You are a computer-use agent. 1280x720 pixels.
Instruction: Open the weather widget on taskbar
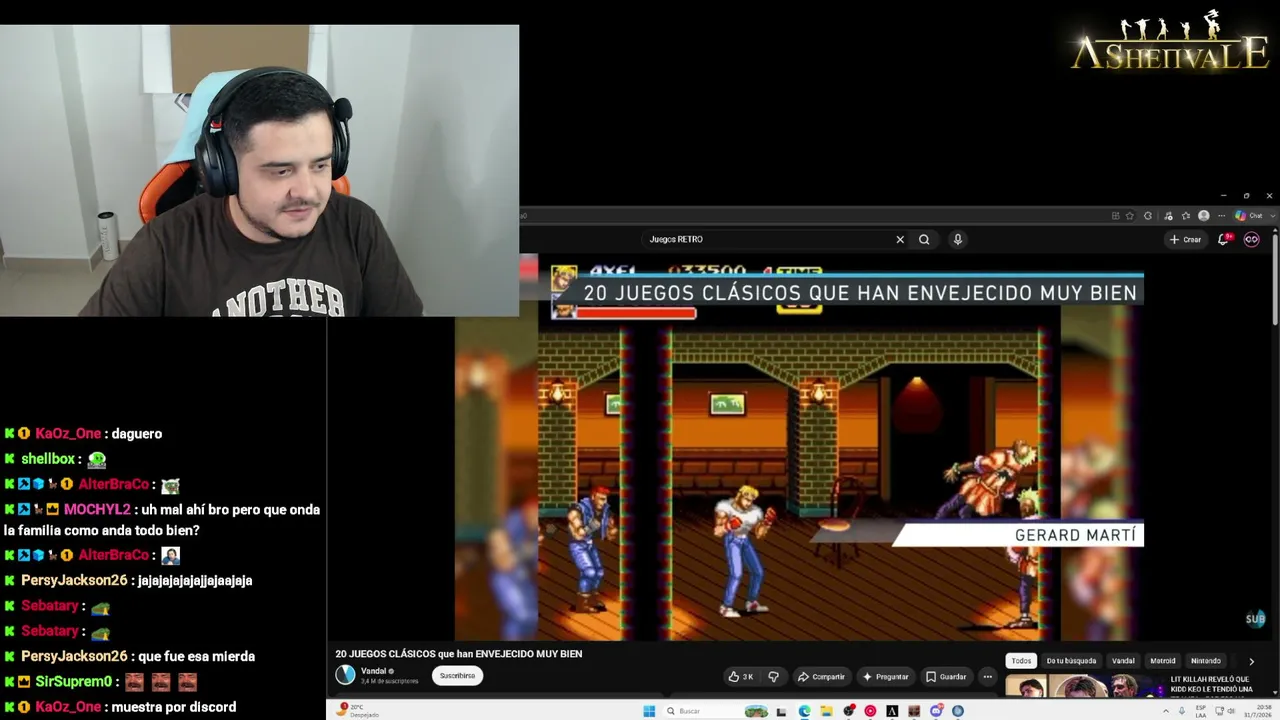coord(359,711)
